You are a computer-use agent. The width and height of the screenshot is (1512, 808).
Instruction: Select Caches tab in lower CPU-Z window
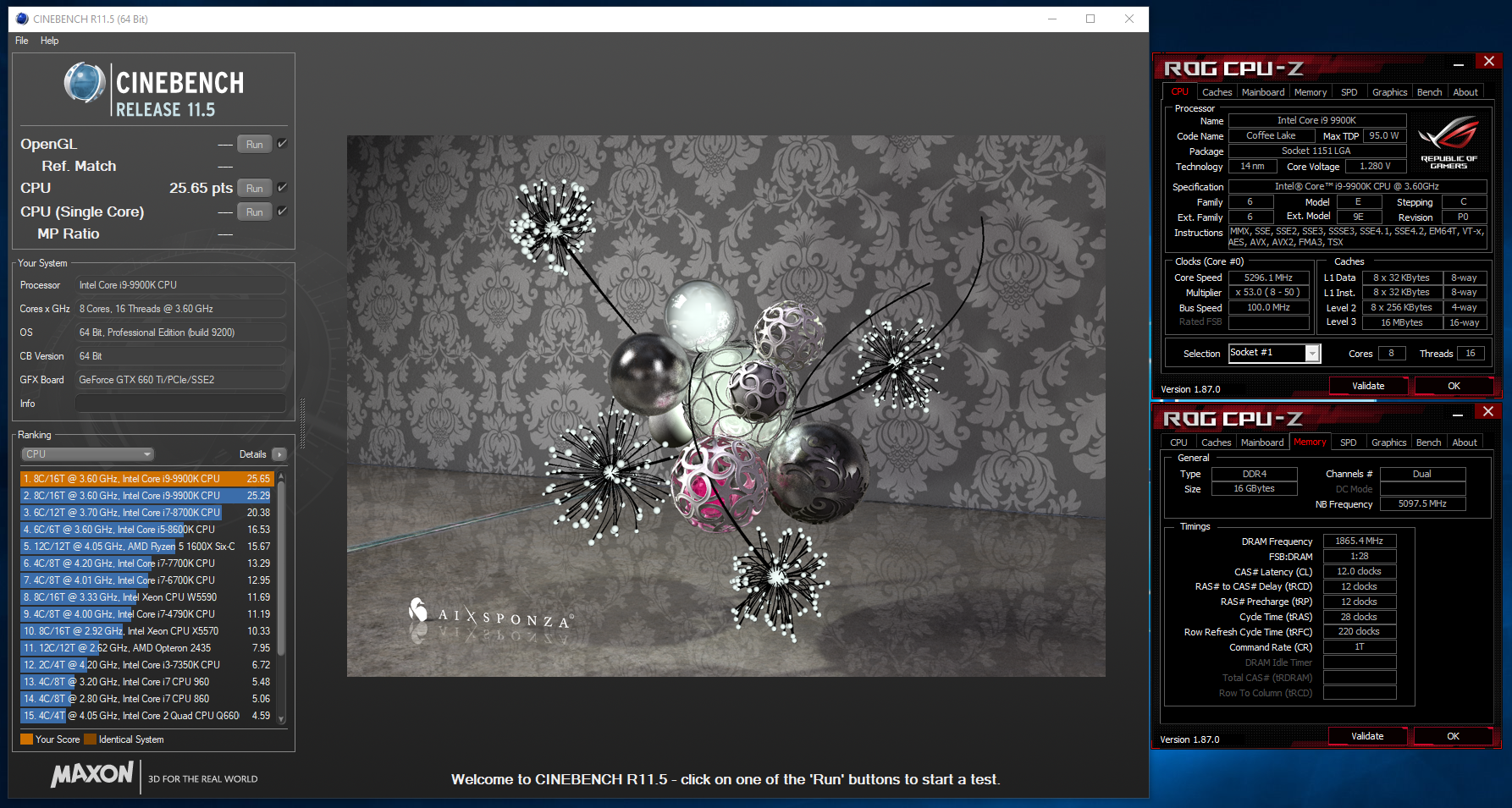1216,442
